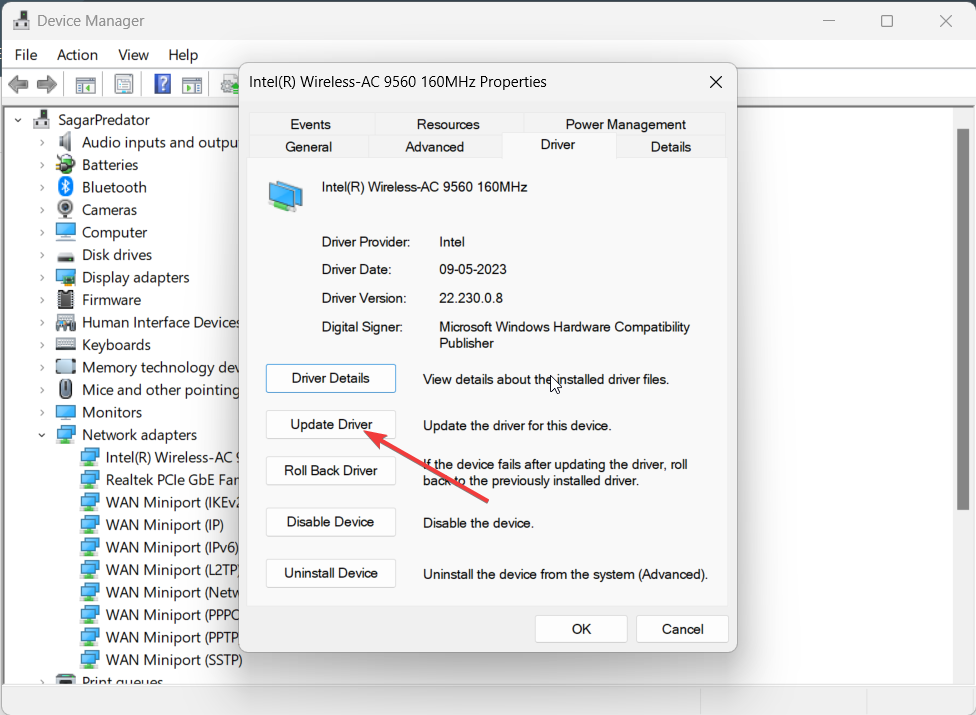Expand the Batteries category
The image size is (976, 715).
tap(42, 165)
